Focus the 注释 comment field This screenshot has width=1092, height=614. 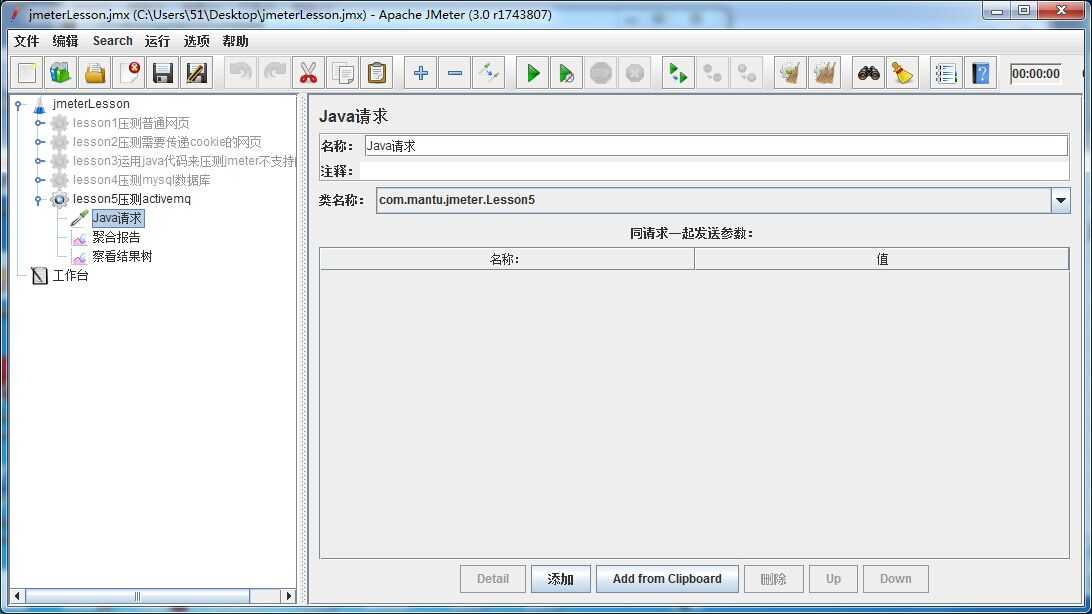click(x=714, y=171)
